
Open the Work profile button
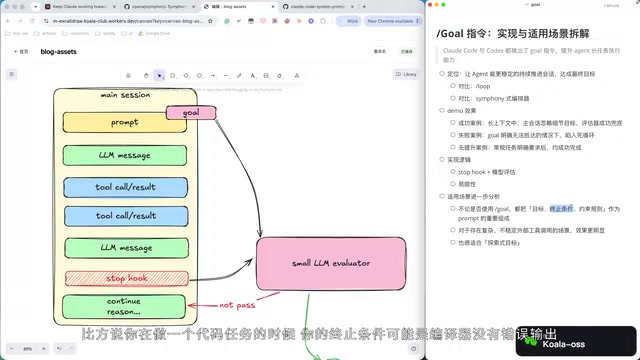point(349,21)
